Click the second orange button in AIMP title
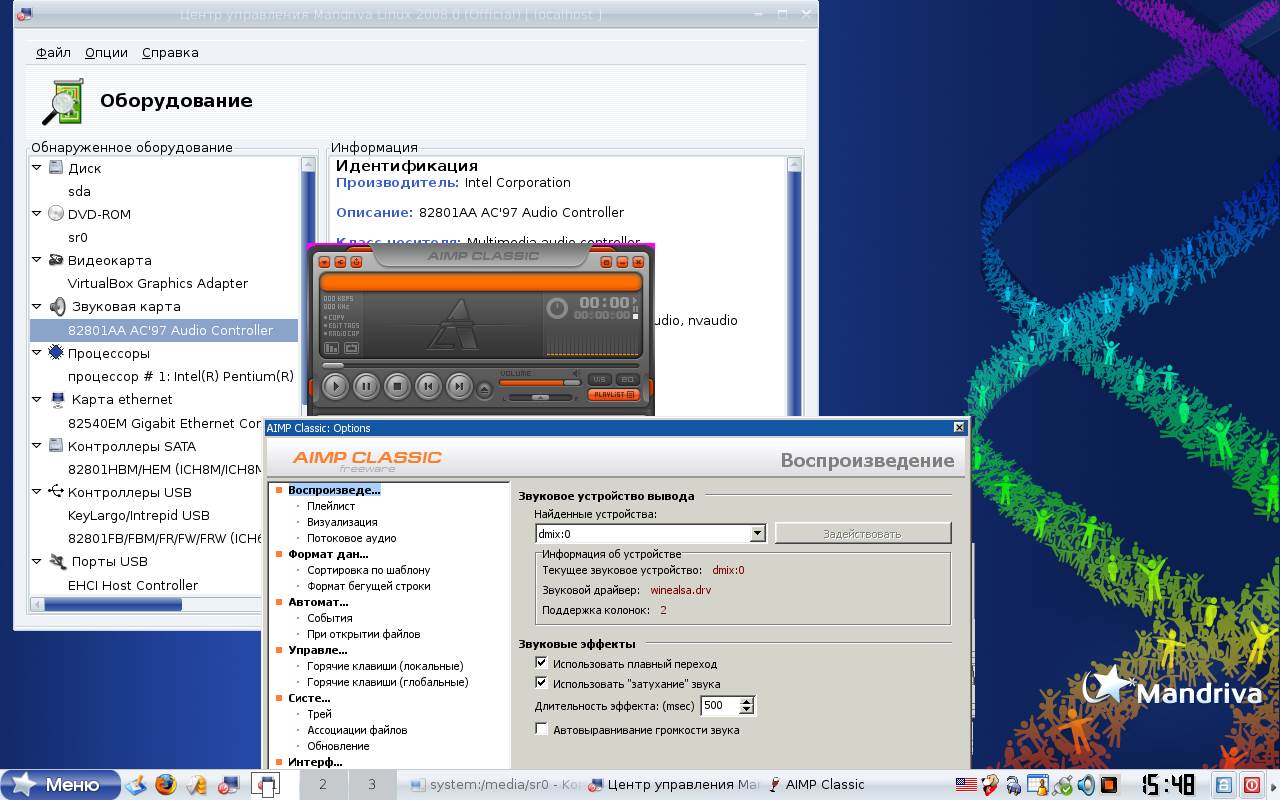The height and width of the screenshot is (800, 1280). [340, 261]
